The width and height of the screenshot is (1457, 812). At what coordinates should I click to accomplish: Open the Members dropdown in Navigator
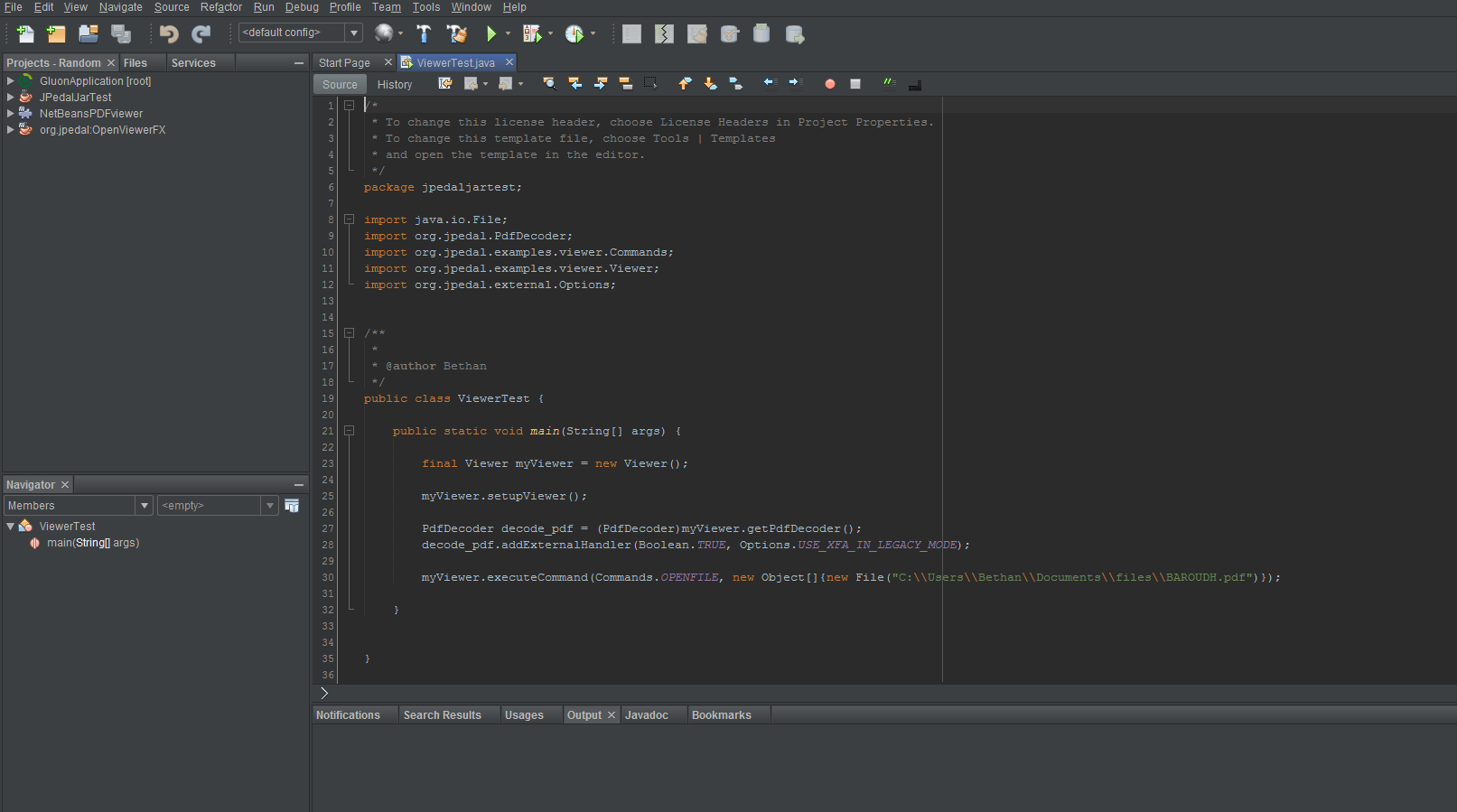coord(144,506)
